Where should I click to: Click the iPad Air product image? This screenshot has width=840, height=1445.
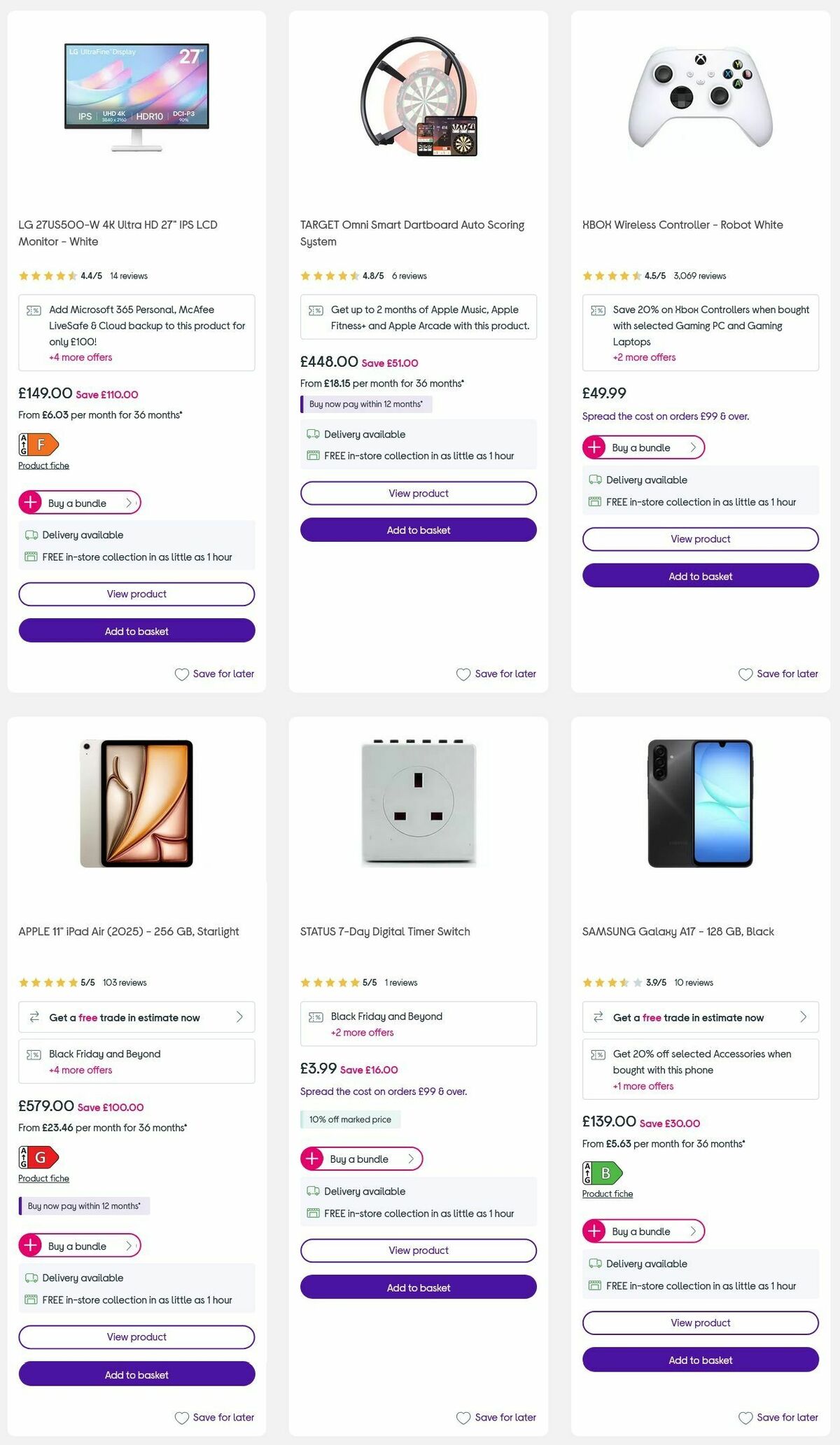(x=136, y=803)
